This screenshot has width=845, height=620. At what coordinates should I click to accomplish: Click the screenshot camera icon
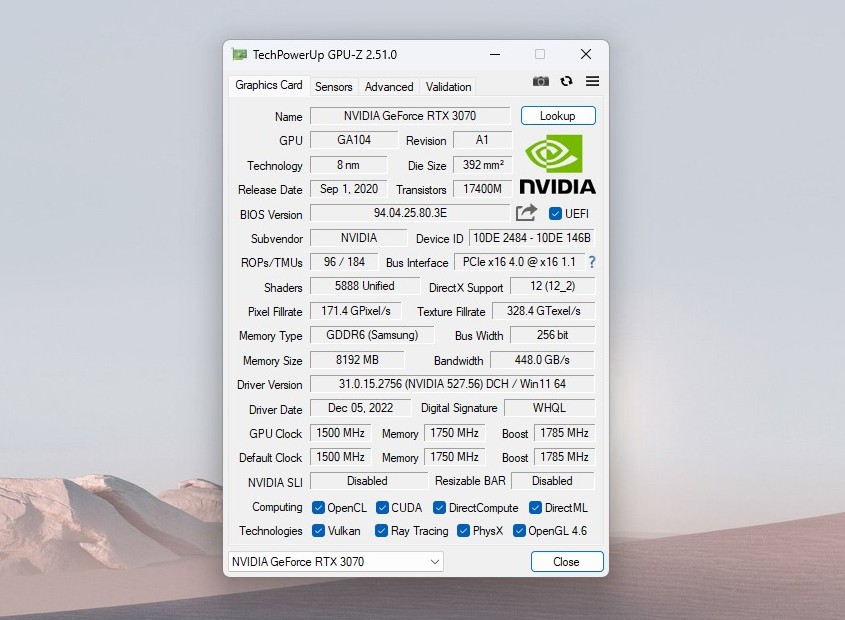pyautogui.click(x=540, y=82)
